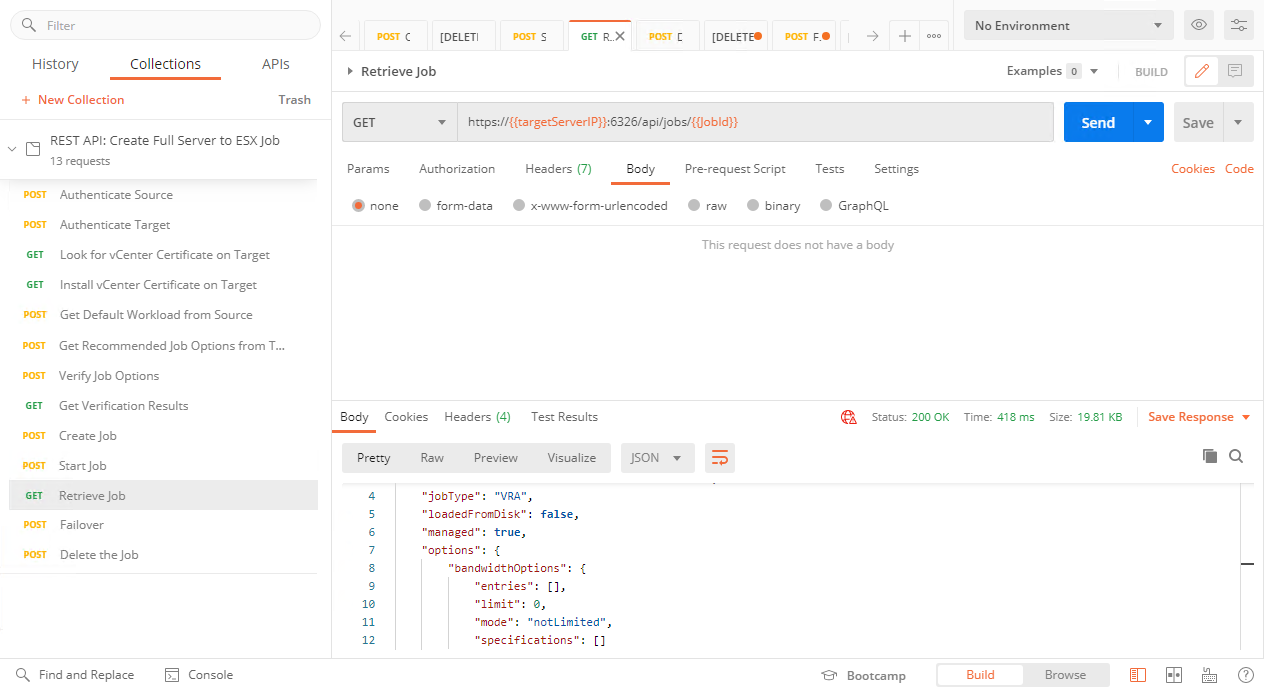
Task: Open the request Settings tab
Action: point(896,169)
